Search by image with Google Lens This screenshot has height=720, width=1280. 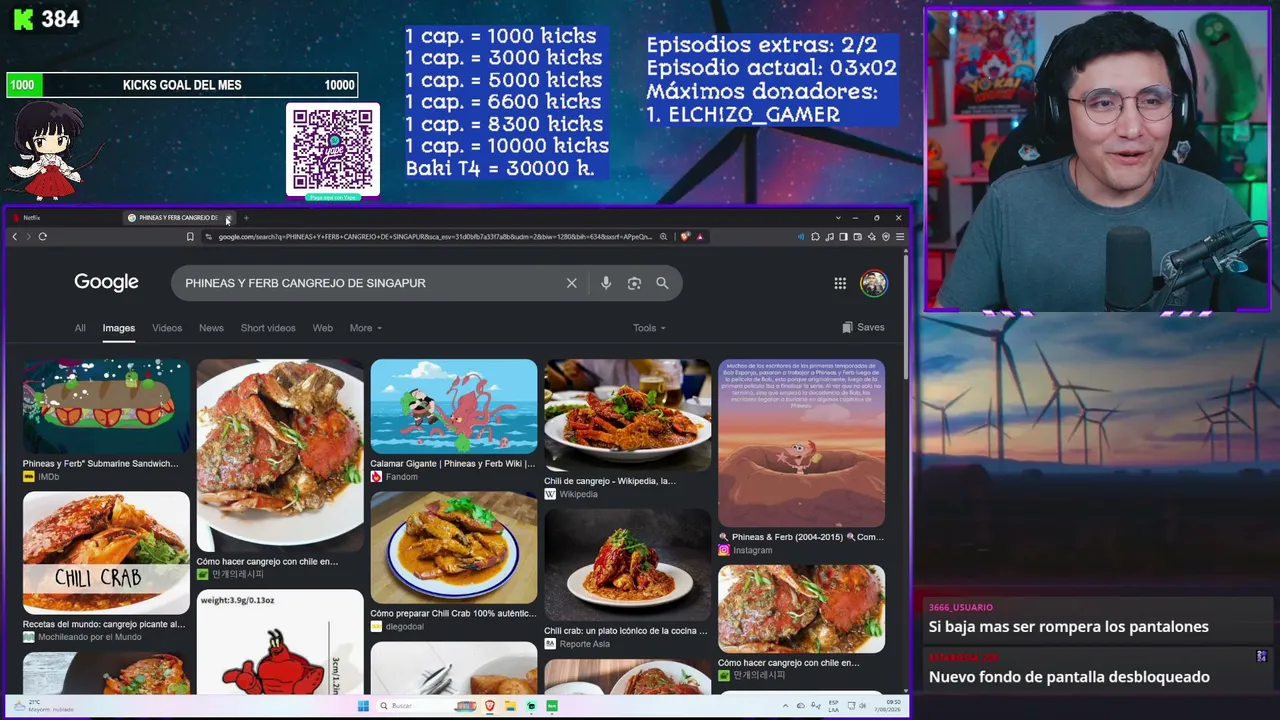(634, 283)
